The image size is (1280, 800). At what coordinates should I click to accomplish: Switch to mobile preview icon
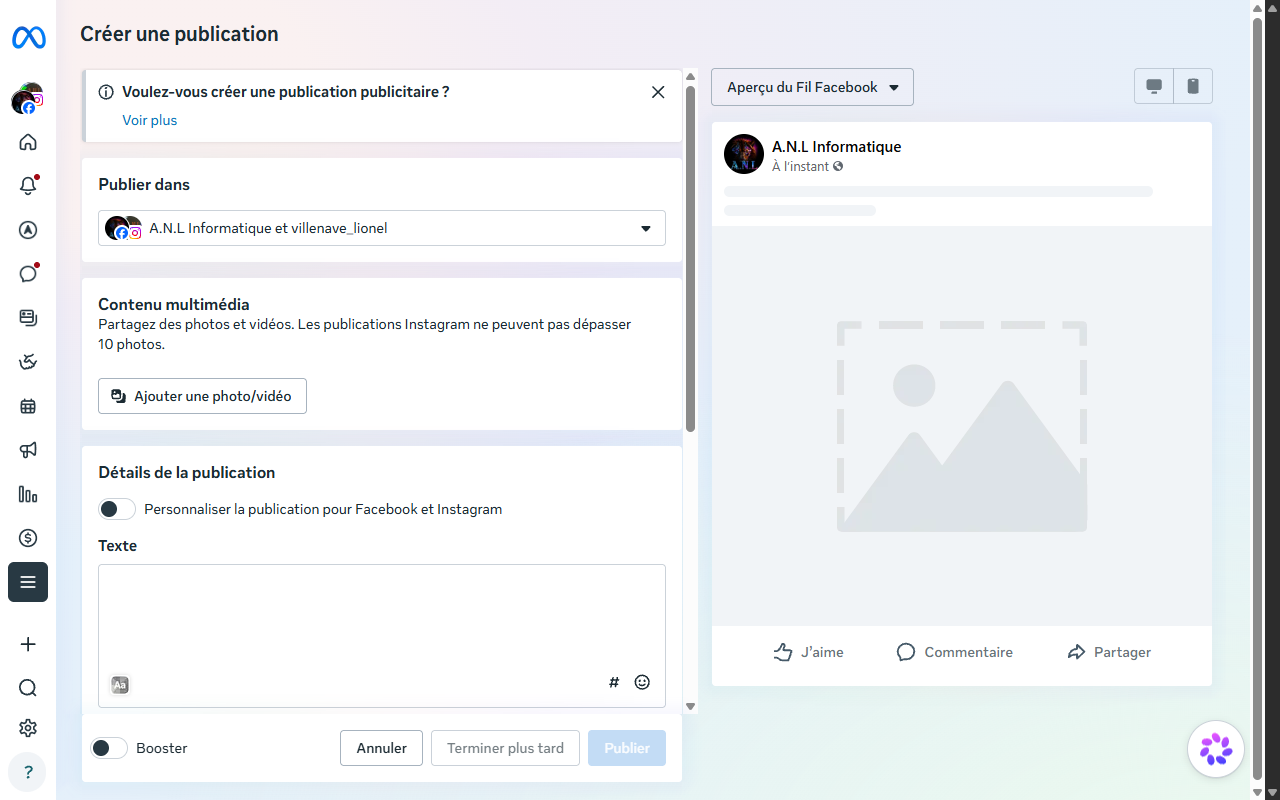1193,87
